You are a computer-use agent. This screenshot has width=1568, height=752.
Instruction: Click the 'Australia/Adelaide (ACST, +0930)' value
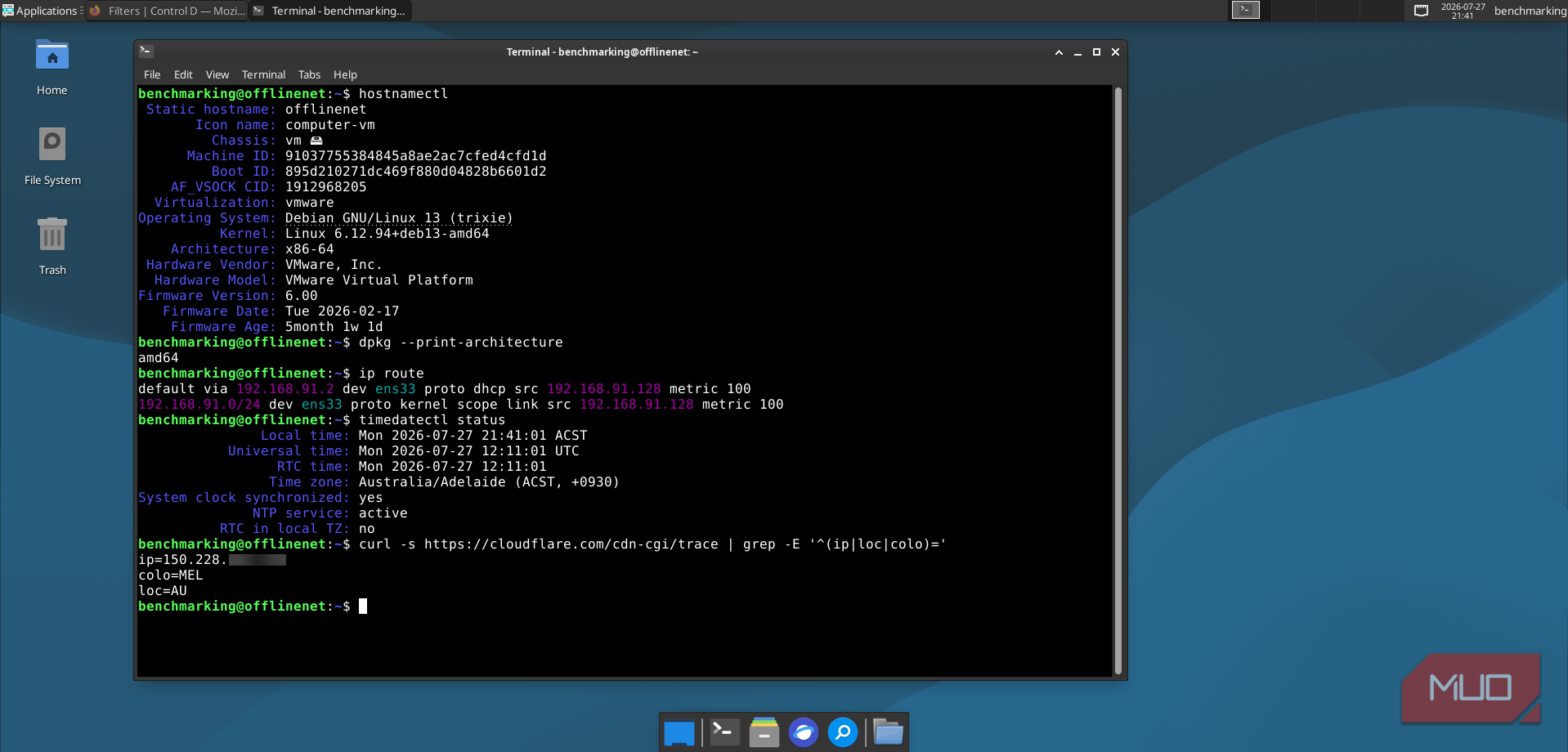coord(489,482)
